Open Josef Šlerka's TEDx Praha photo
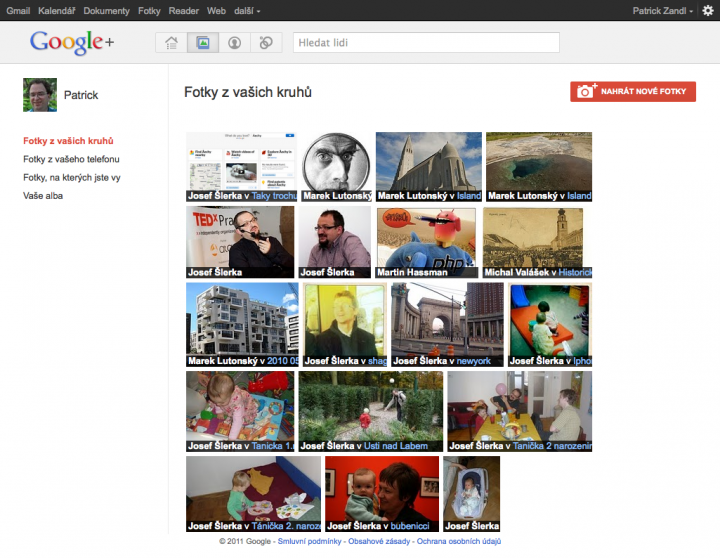Image resolution: width=720 pixels, height=558 pixels. [x=240, y=242]
